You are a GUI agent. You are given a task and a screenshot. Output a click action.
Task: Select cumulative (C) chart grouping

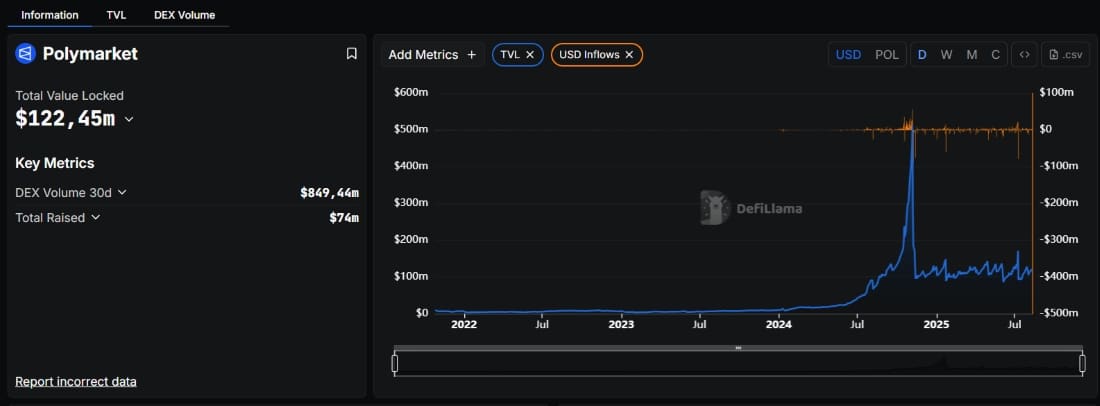[x=995, y=55]
